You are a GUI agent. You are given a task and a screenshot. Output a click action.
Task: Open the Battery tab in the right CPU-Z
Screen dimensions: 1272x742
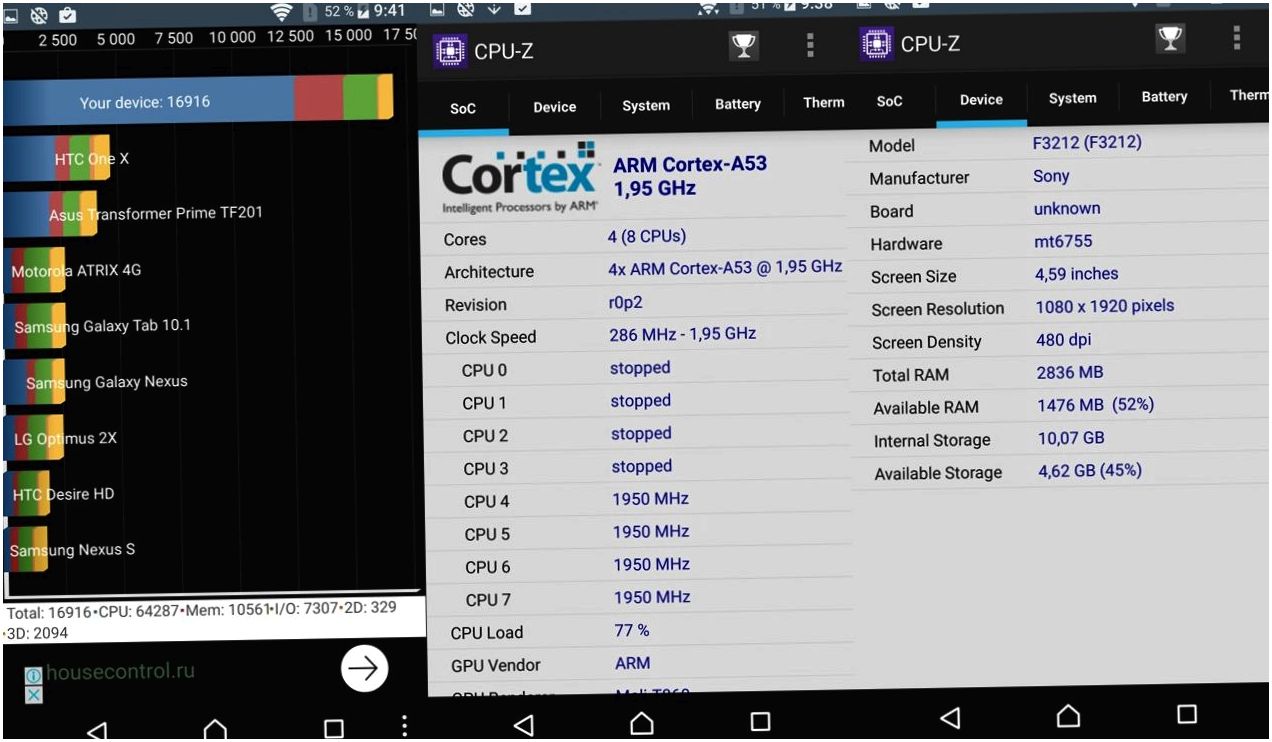point(1165,97)
